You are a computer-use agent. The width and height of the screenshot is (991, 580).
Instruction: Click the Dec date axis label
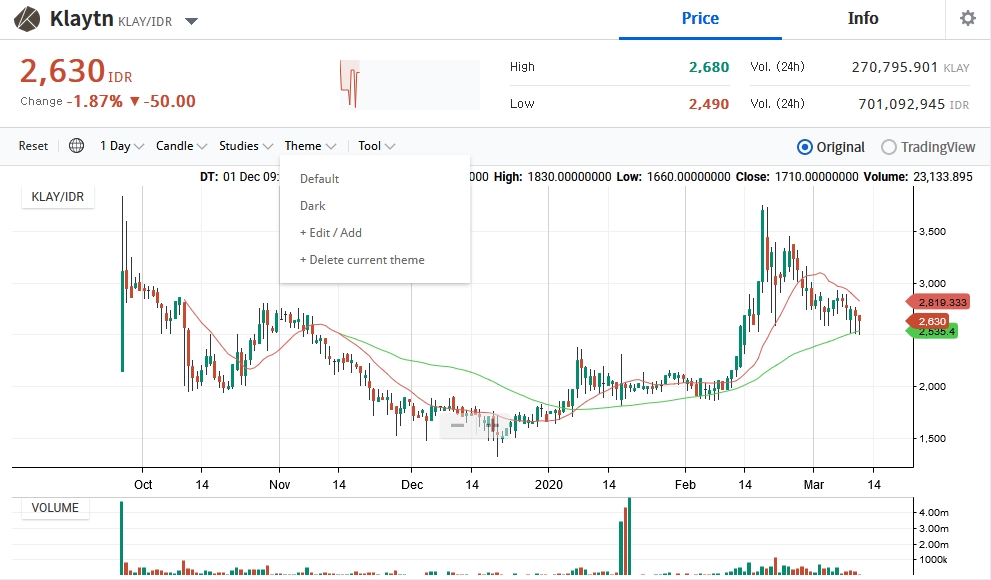[x=412, y=485]
